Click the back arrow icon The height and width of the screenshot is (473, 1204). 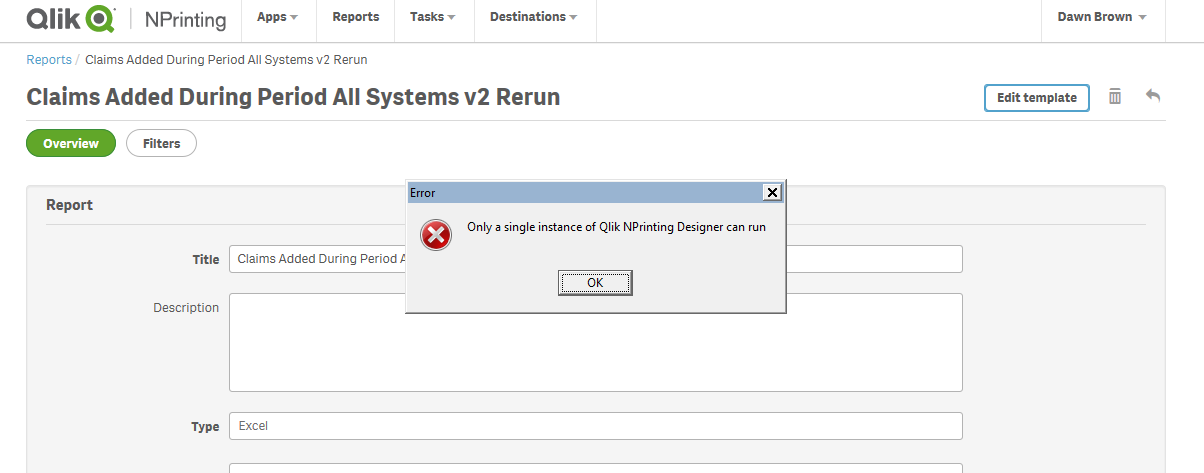point(1153,96)
